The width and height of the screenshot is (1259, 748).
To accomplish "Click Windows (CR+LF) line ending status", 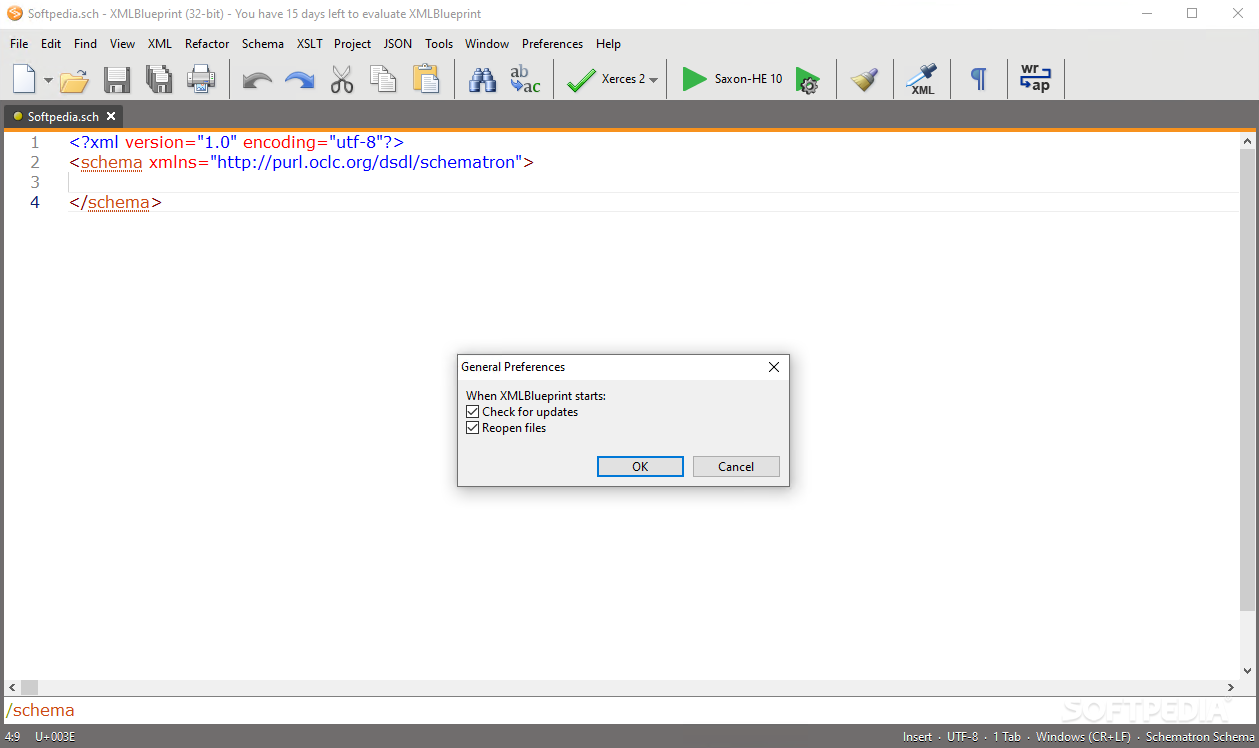I will click(x=1083, y=737).
